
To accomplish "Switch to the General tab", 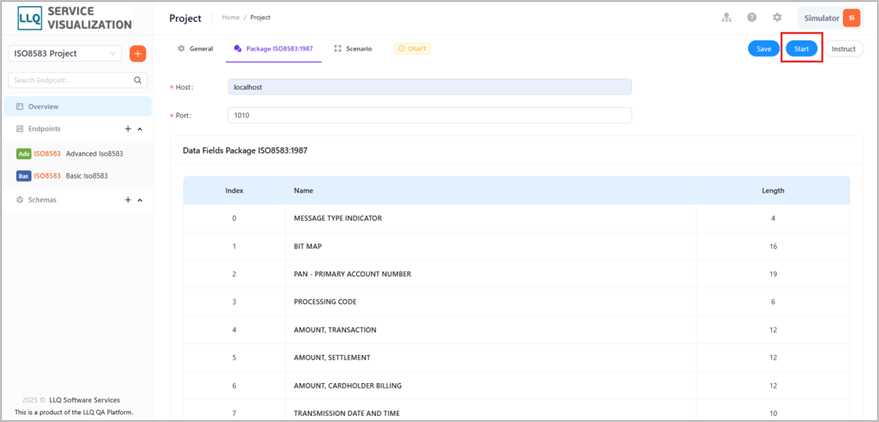I will pyautogui.click(x=195, y=49).
